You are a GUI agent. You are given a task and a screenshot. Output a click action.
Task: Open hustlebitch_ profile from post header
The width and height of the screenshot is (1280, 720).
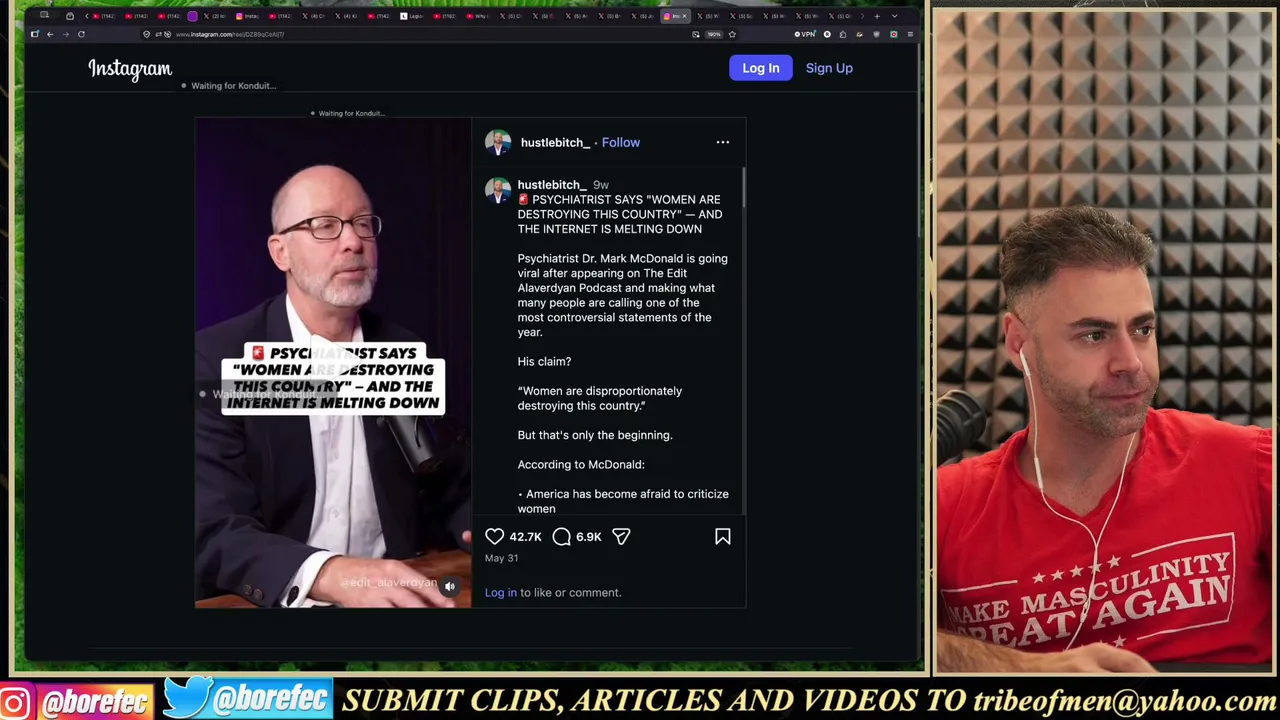pyautogui.click(x=555, y=142)
